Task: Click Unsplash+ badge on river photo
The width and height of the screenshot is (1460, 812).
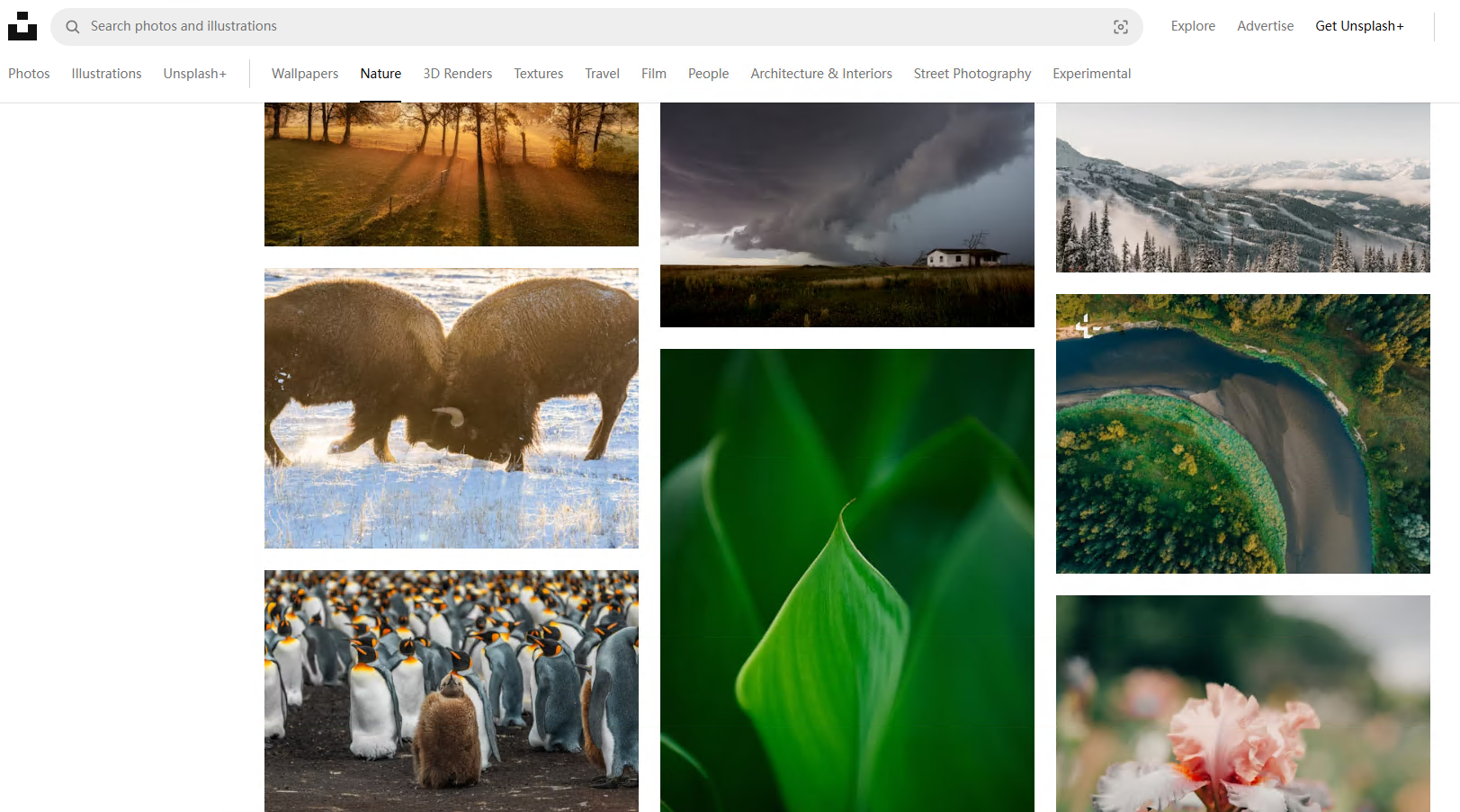Action: pos(1086,326)
